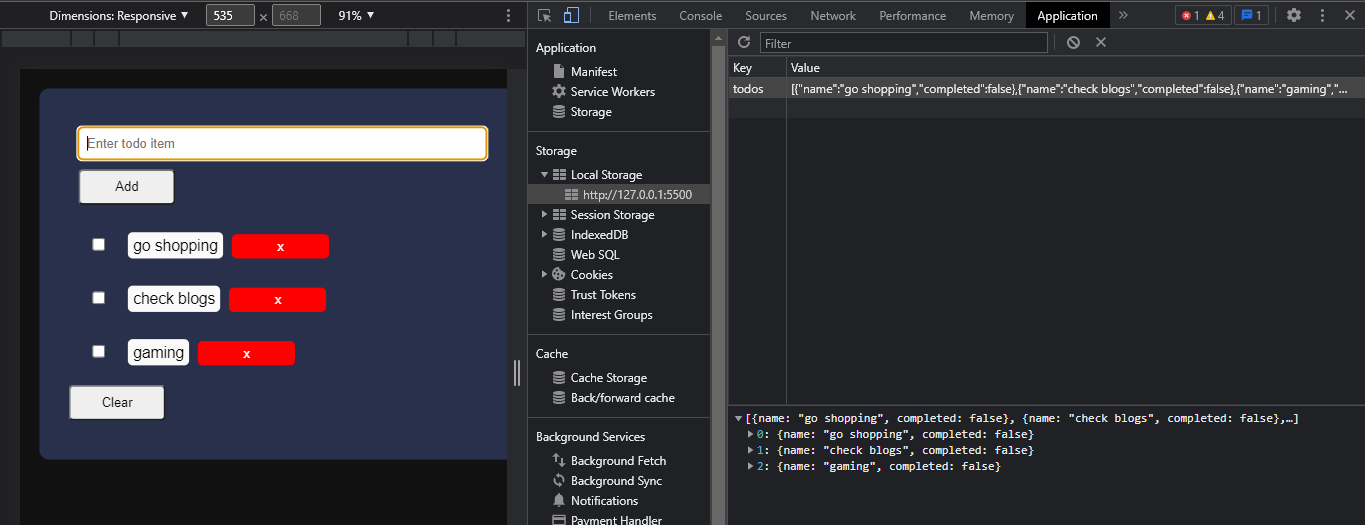Toggle the device toolbar icon

pyautogui.click(x=571, y=15)
